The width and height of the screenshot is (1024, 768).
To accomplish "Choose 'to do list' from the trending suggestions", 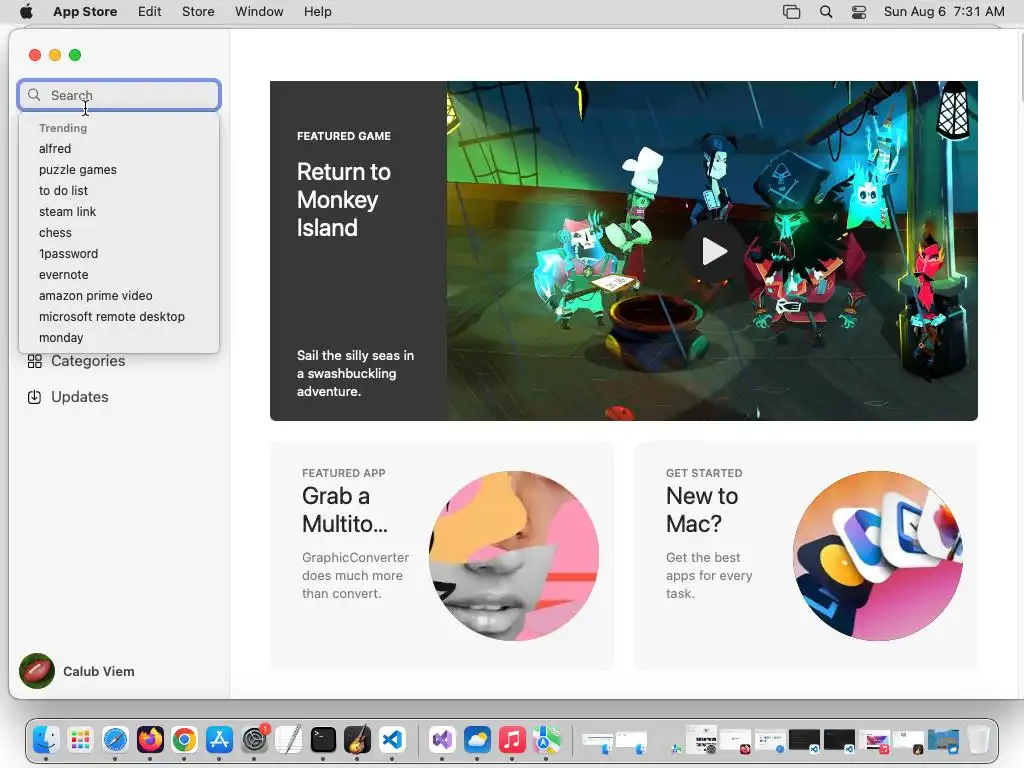I will point(63,191).
